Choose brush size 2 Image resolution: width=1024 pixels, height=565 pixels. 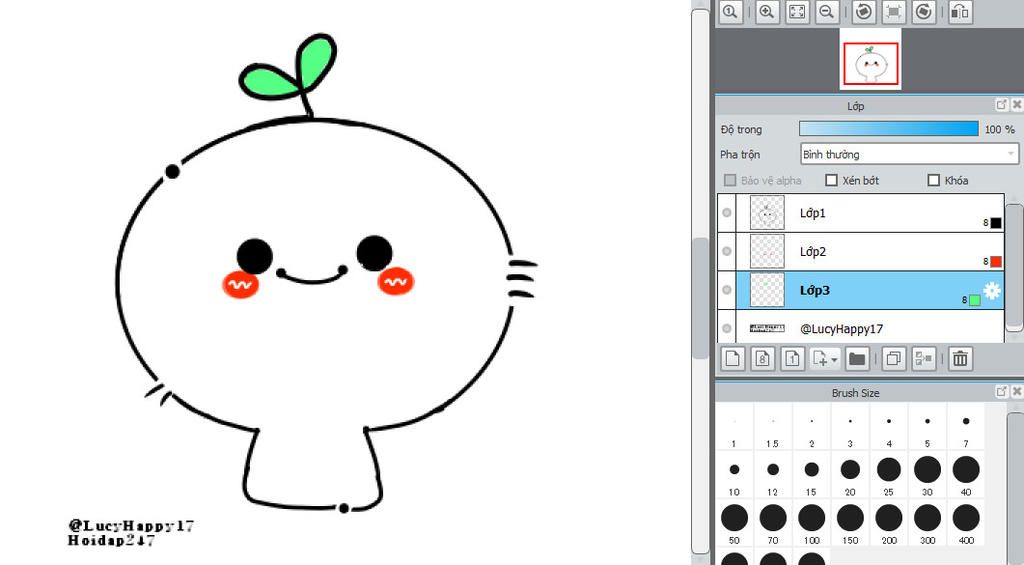812,428
